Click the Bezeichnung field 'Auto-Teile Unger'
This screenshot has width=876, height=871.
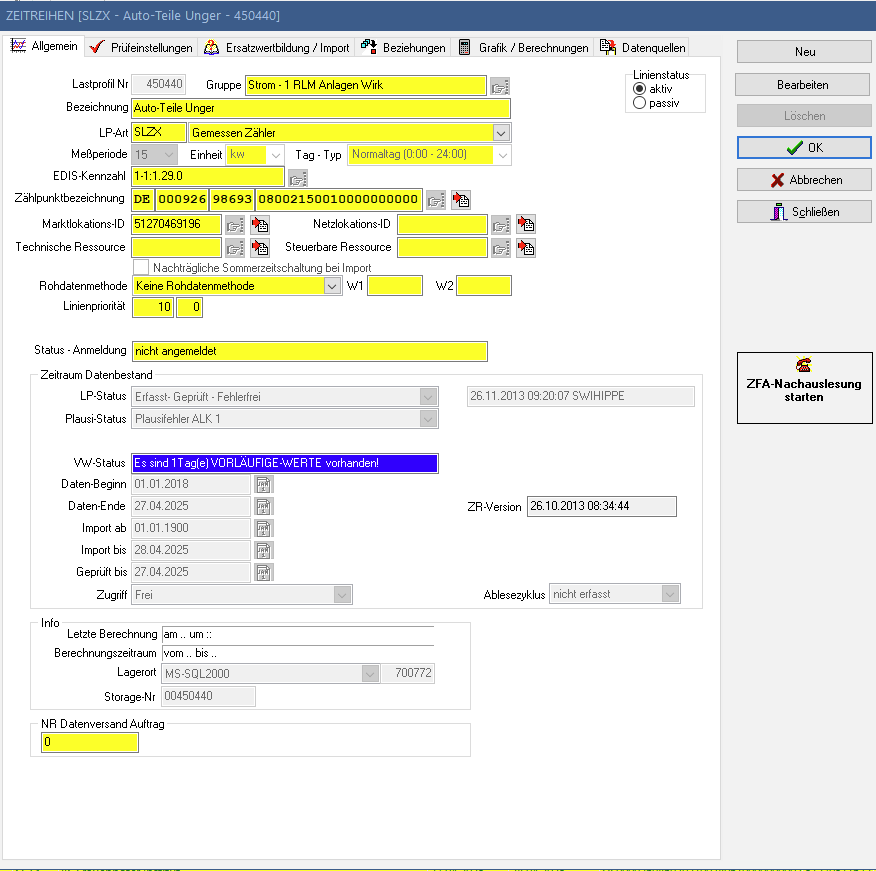click(x=321, y=108)
